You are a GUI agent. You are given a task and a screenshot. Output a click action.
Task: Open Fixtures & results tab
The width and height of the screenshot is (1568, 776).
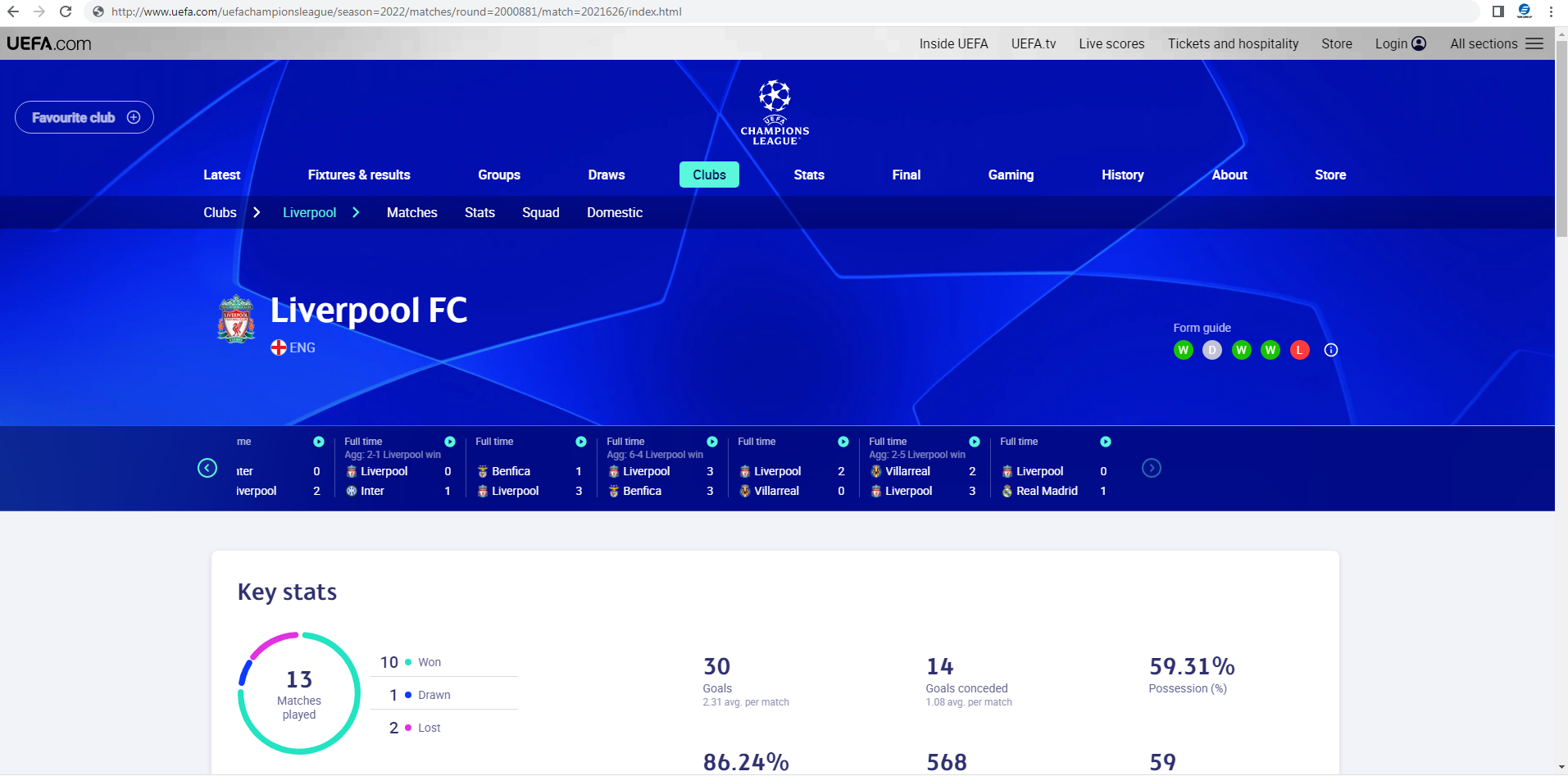[359, 175]
